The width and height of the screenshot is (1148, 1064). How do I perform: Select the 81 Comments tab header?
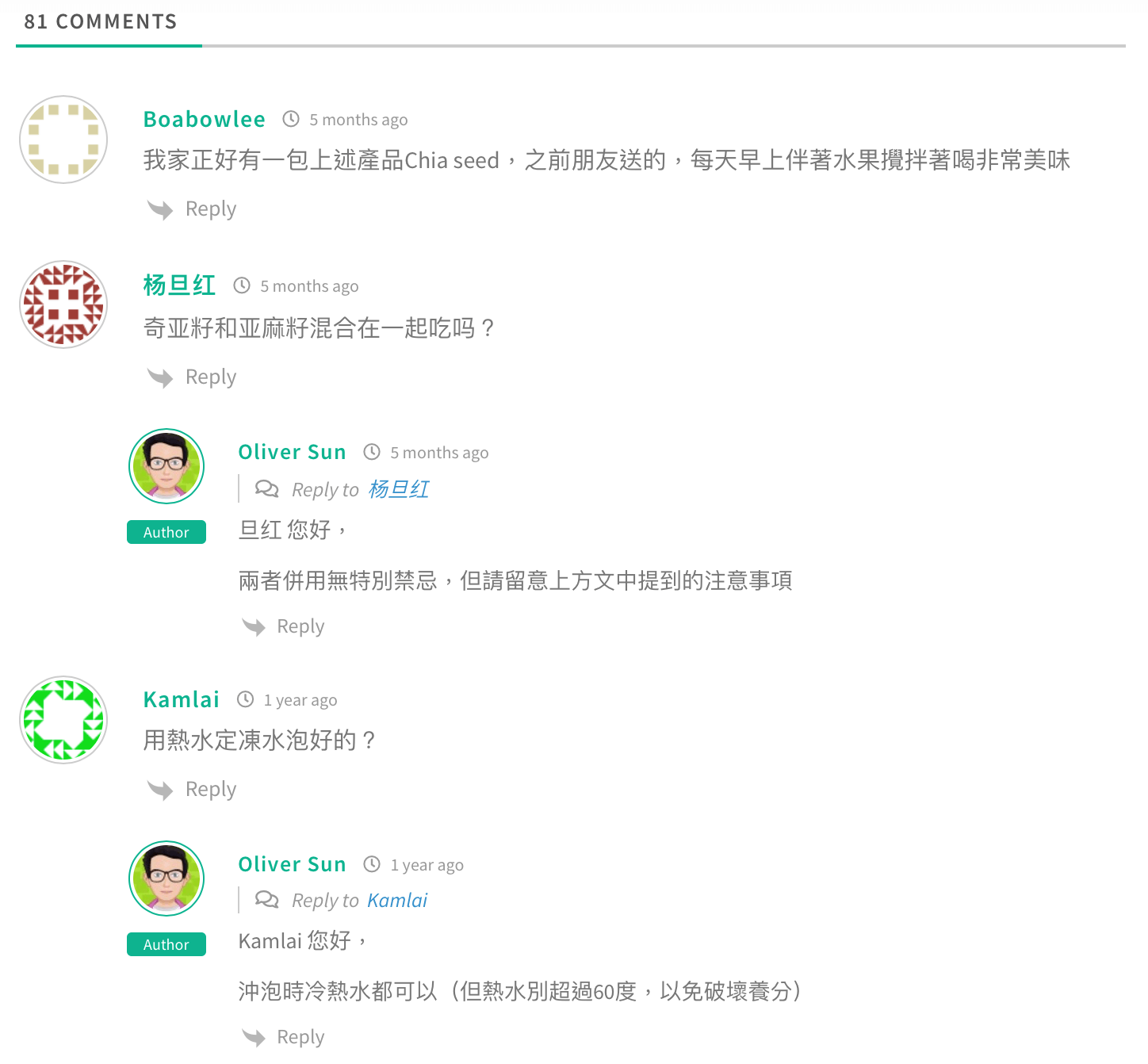coord(101,22)
